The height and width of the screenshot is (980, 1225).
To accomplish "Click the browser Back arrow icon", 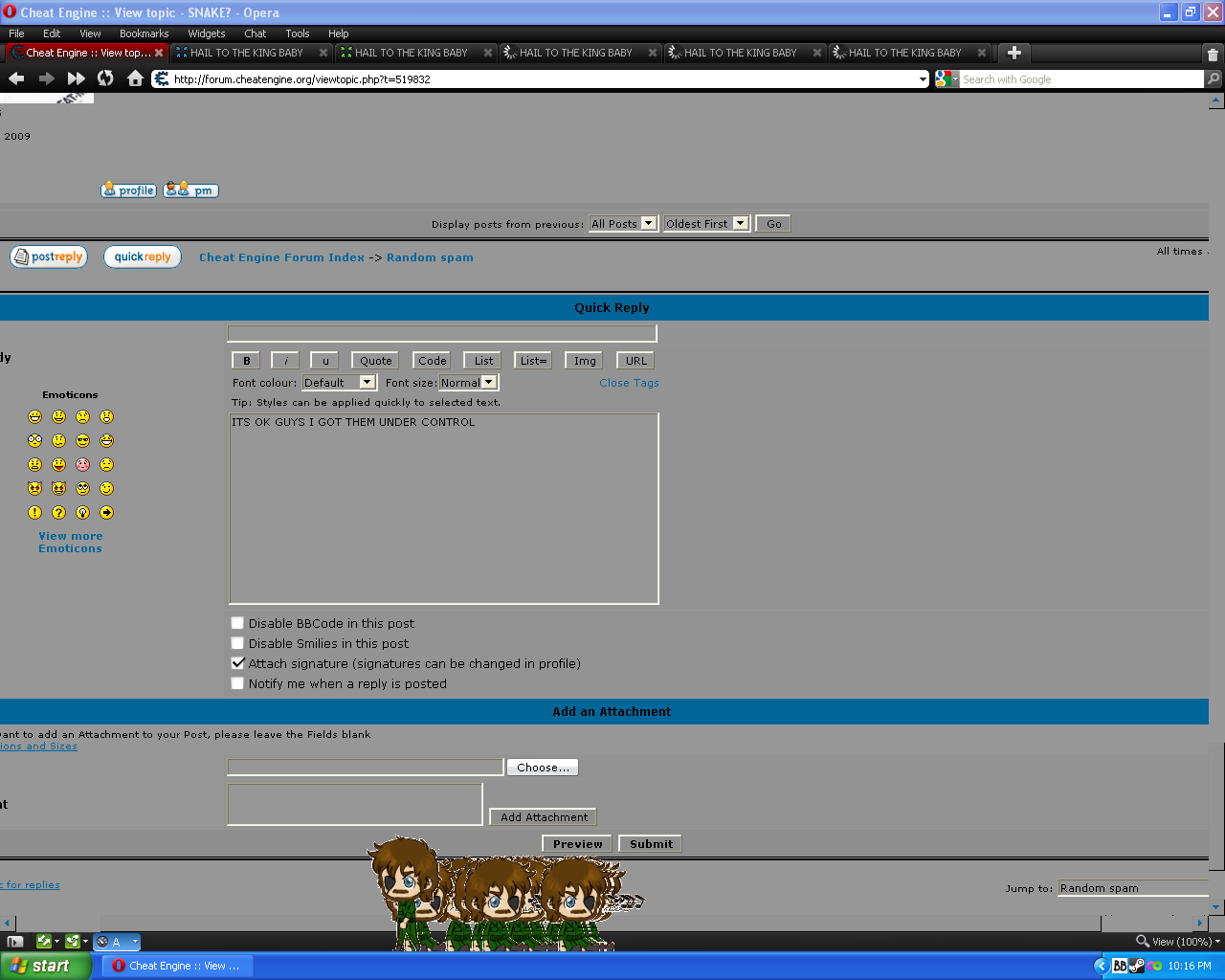I will click(16, 78).
